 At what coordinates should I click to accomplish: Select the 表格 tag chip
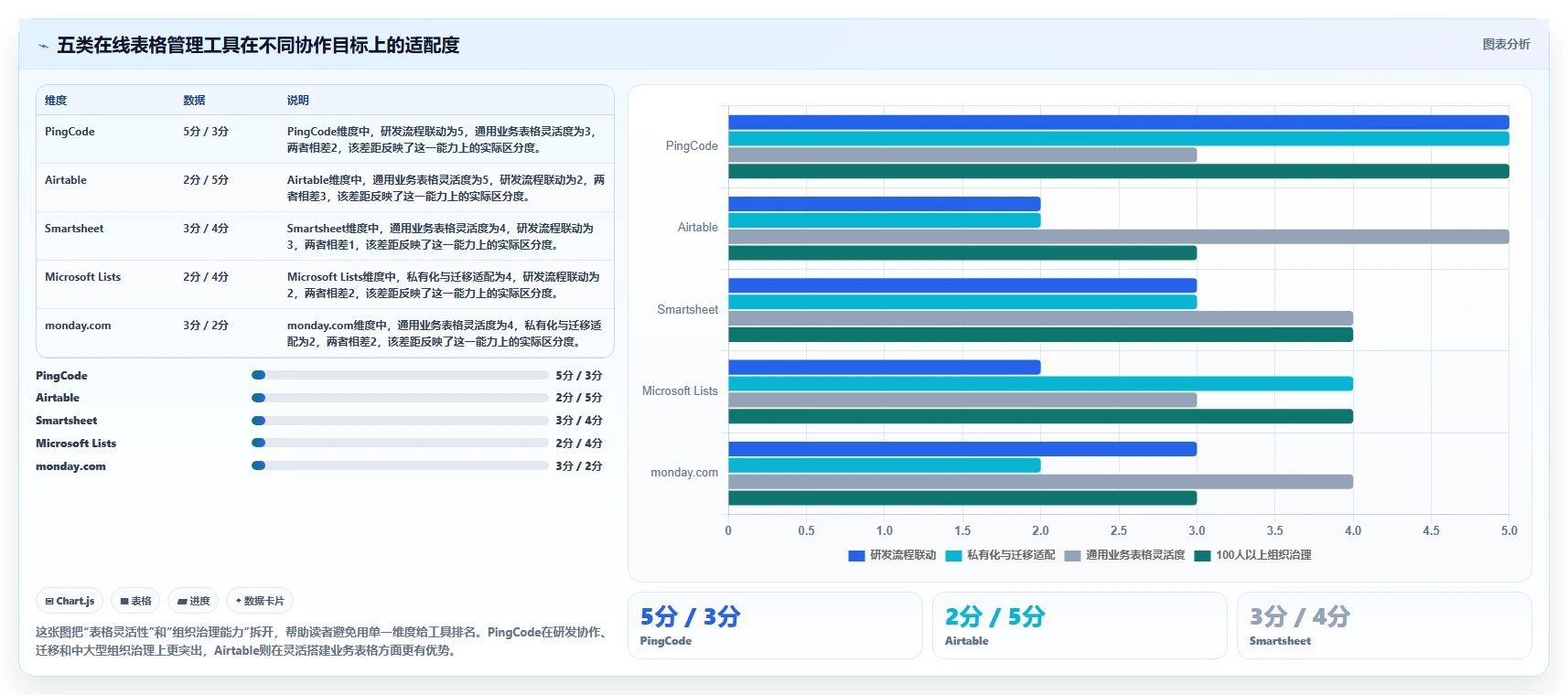135,601
